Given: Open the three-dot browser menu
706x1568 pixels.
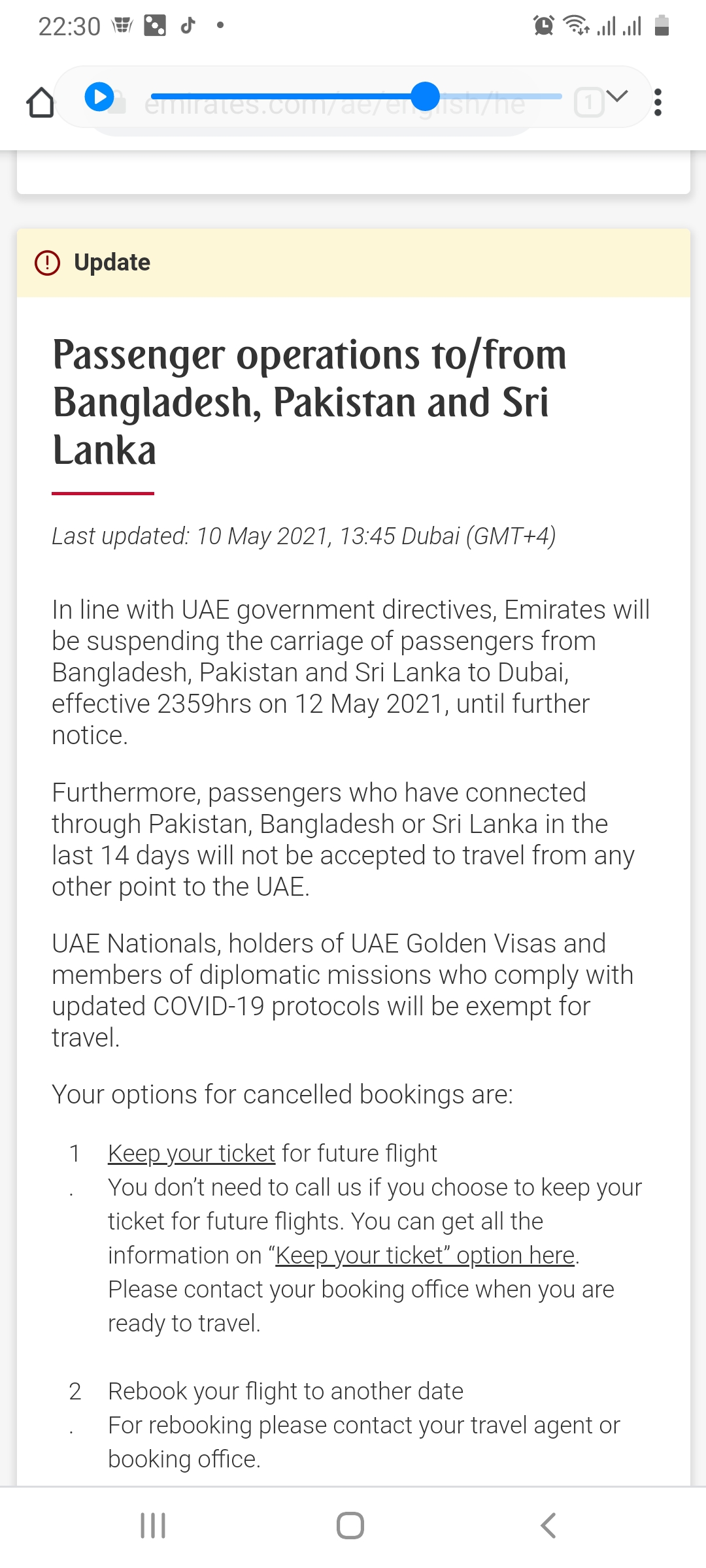Looking at the screenshot, I should (x=658, y=103).
